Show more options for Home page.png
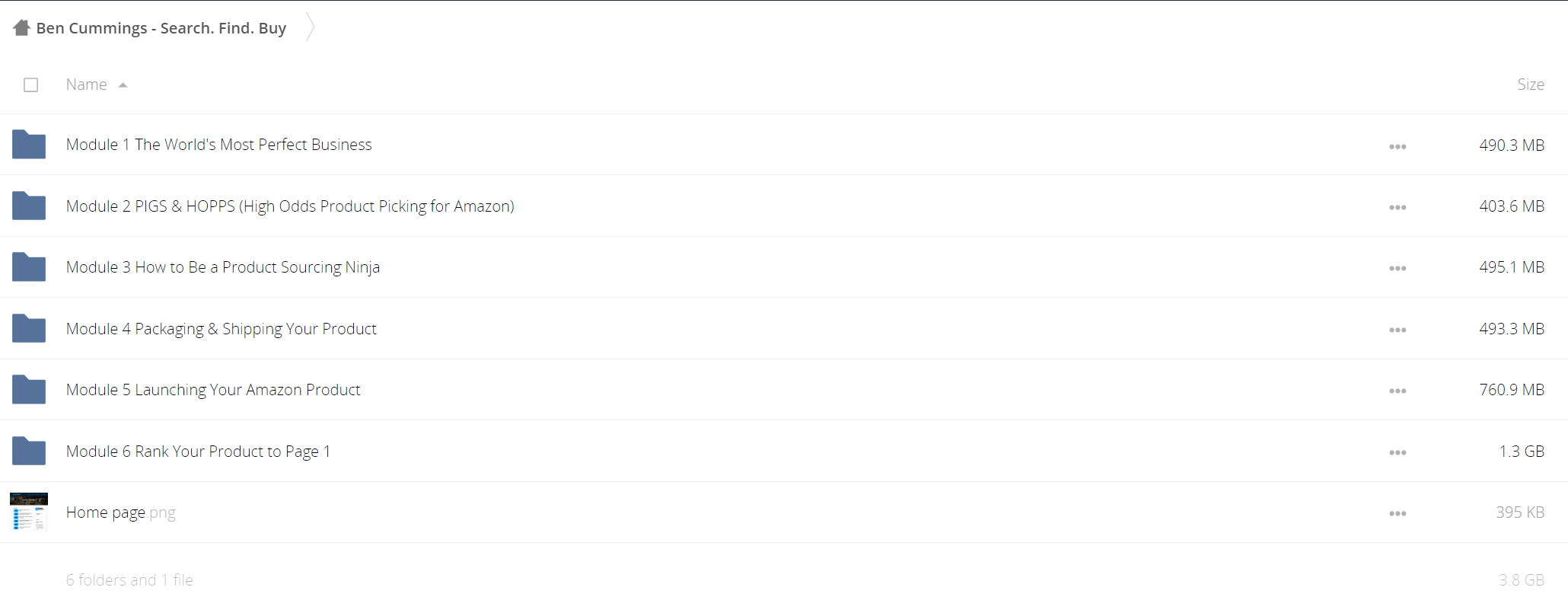The width and height of the screenshot is (1568, 616). (x=1397, y=513)
